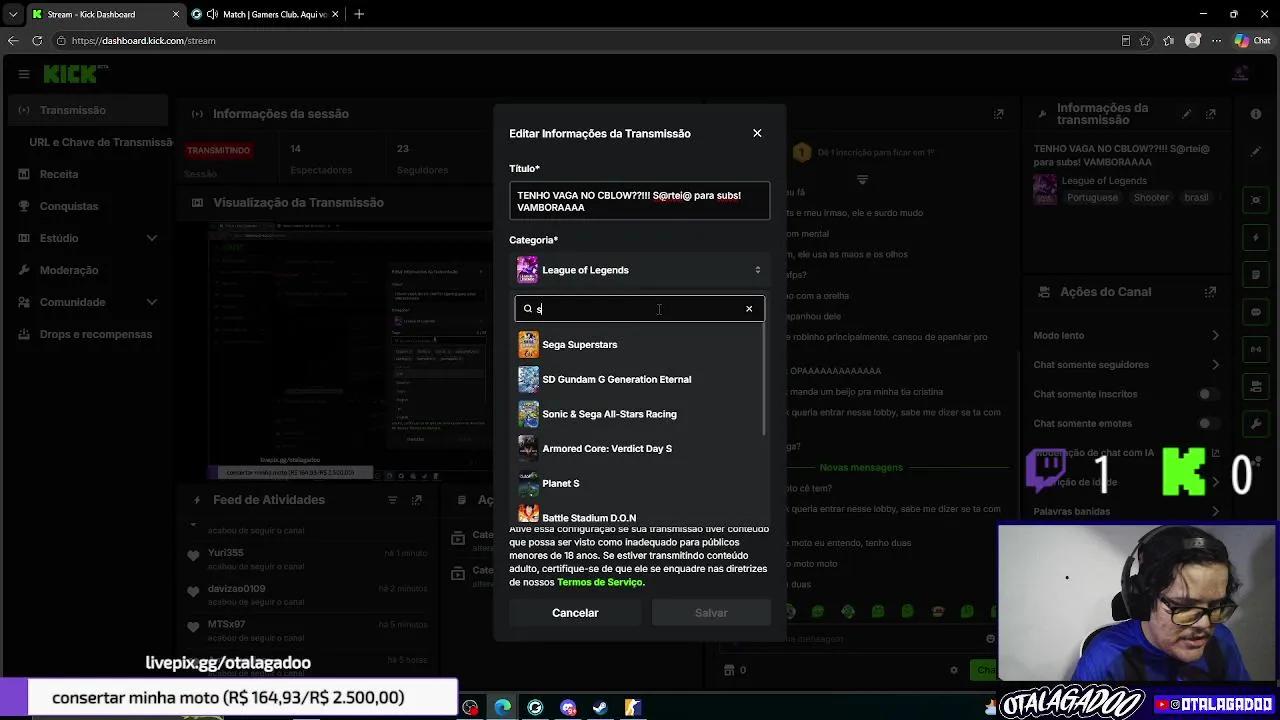
Task: Open Termos de Serviço link
Action: (600, 582)
